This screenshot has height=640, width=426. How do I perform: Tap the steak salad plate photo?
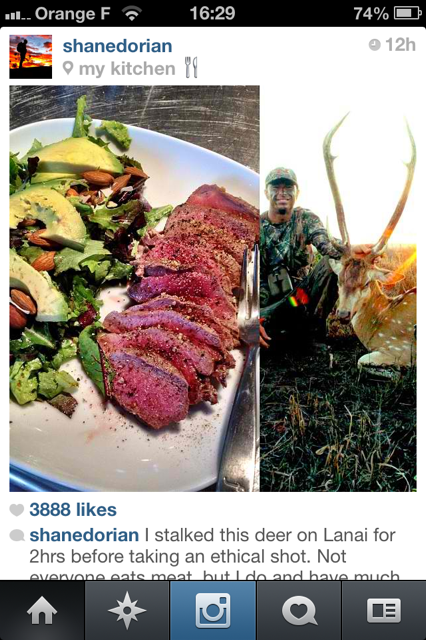point(134,288)
